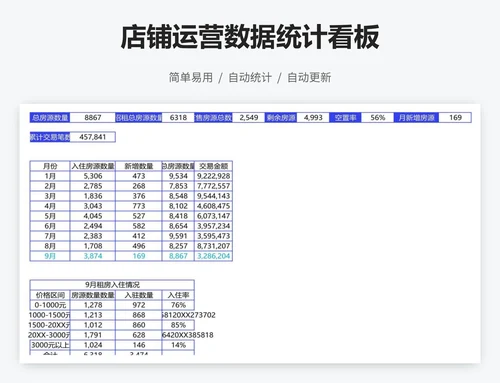Click the 入住率 column header

[x=178, y=295]
